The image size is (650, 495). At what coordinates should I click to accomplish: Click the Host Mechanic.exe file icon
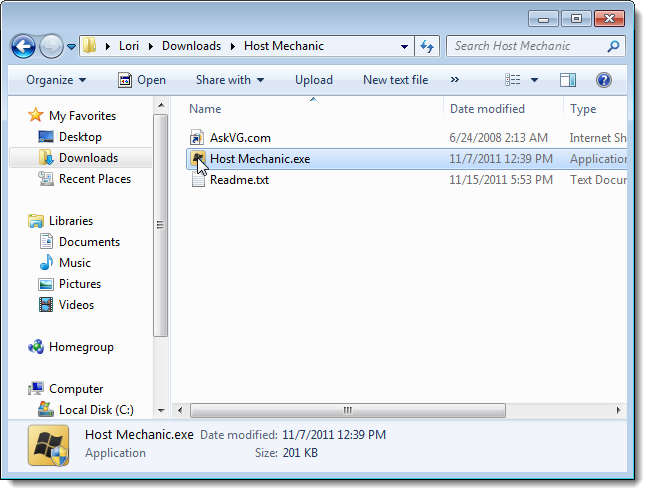click(198, 159)
